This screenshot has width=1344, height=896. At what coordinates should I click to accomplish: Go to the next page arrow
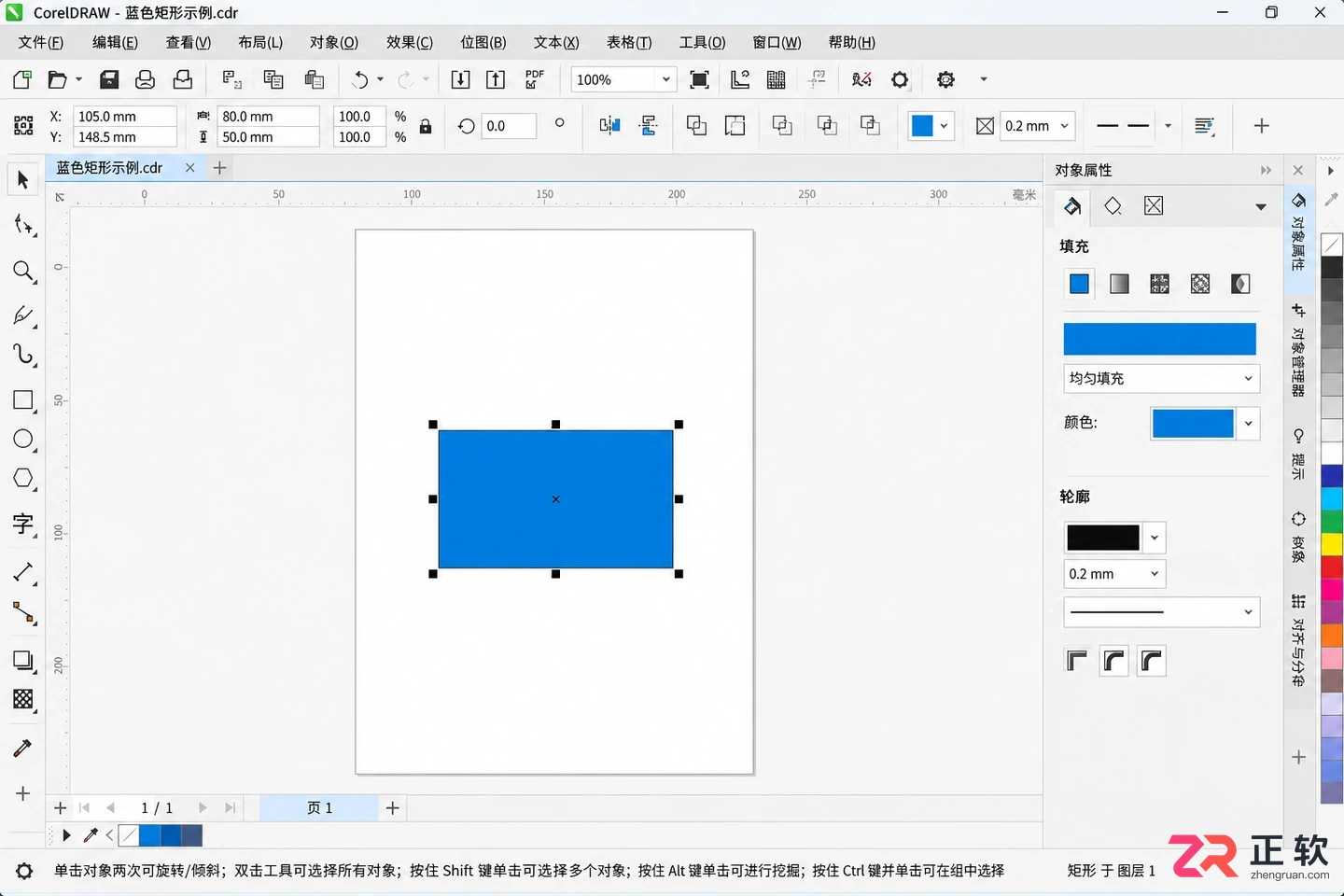[x=203, y=807]
